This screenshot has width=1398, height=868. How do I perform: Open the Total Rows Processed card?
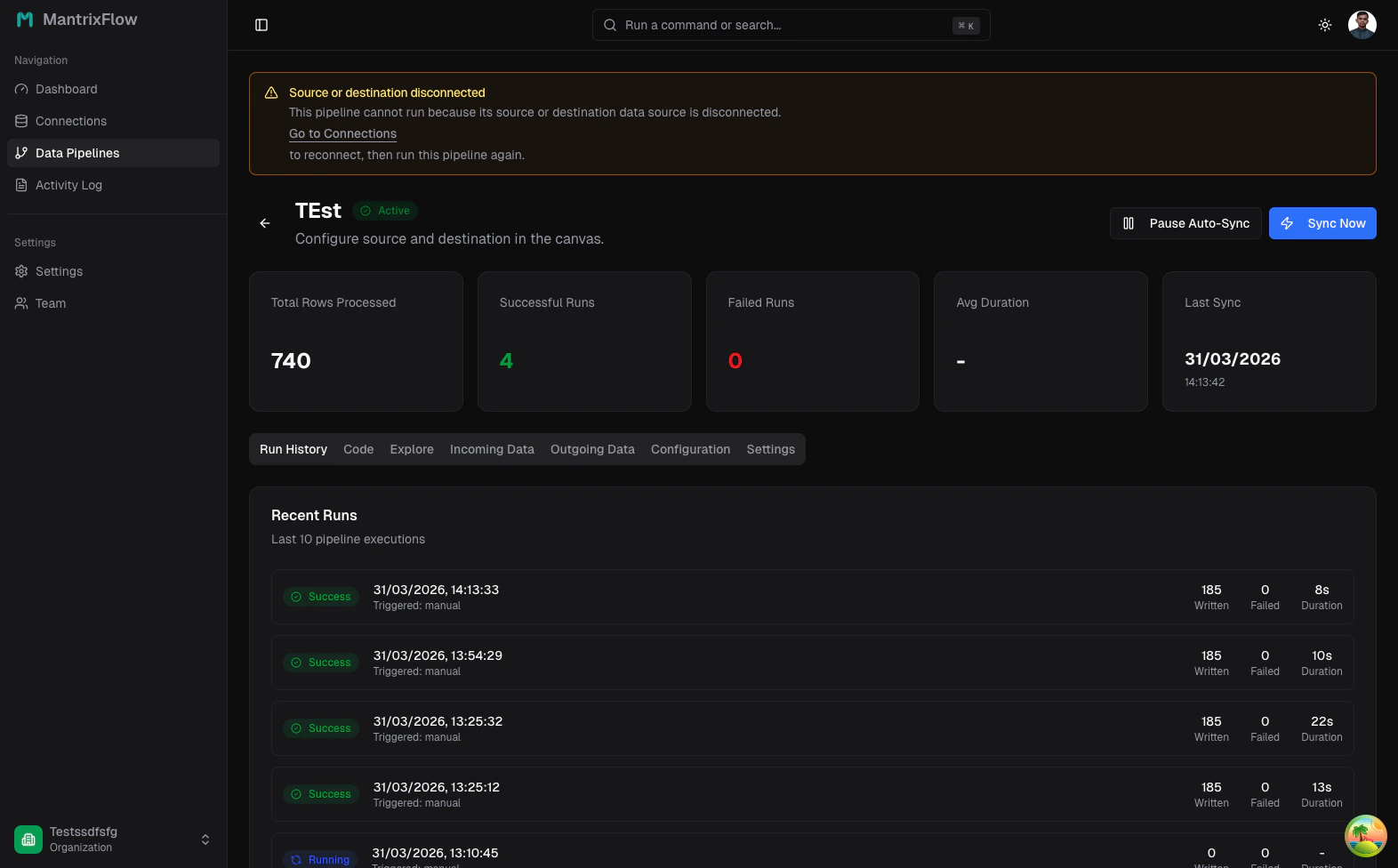tap(356, 342)
